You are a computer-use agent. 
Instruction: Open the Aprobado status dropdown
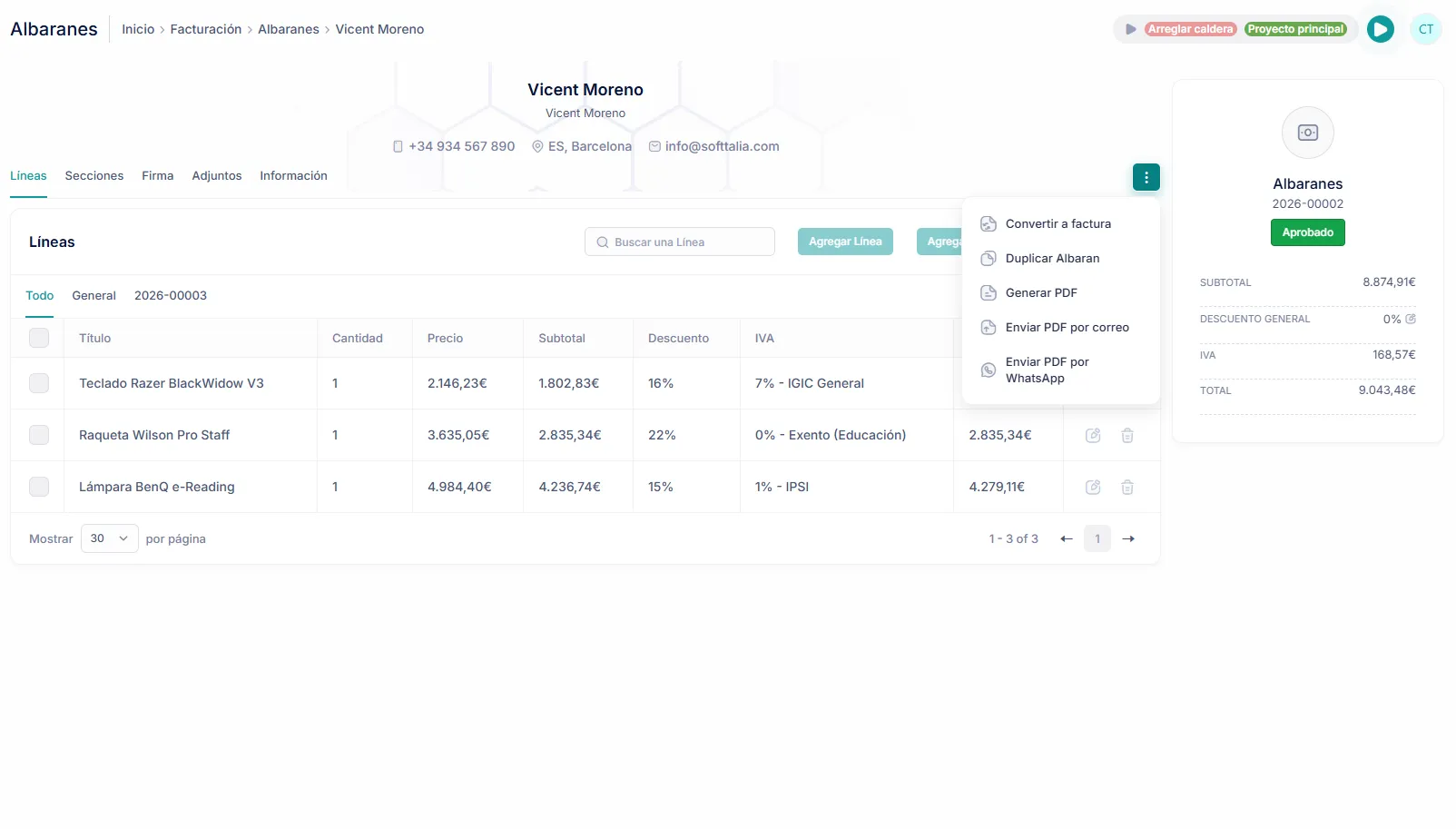click(x=1307, y=232)
